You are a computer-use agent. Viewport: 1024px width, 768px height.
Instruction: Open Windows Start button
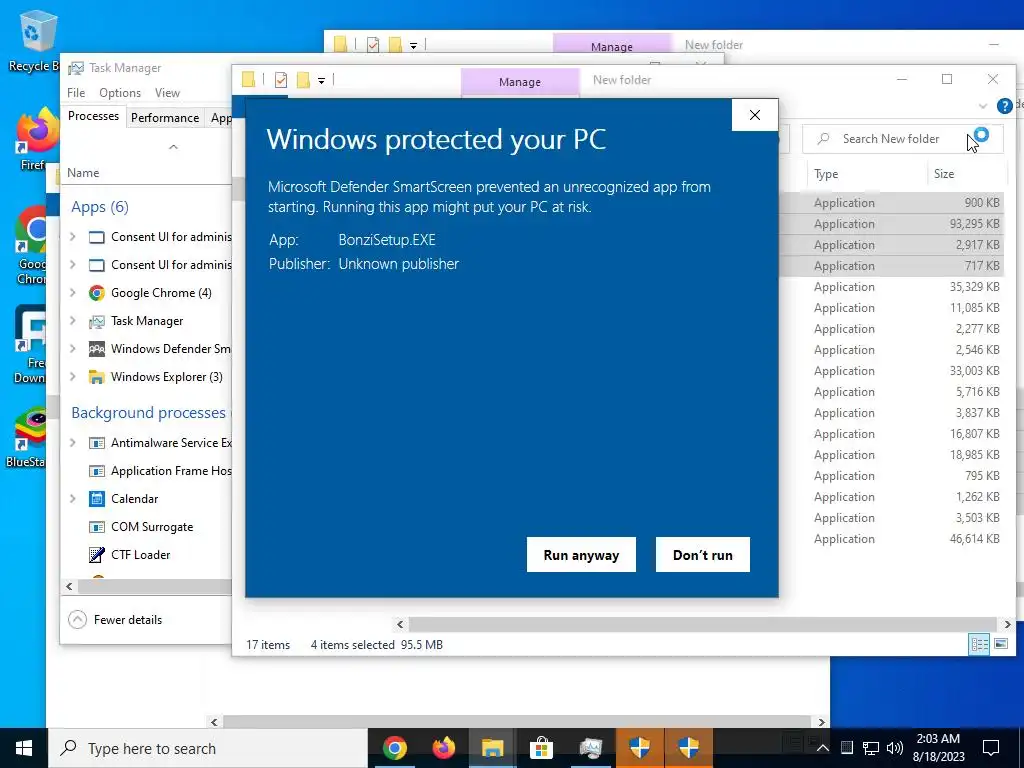tap(24, 748)
